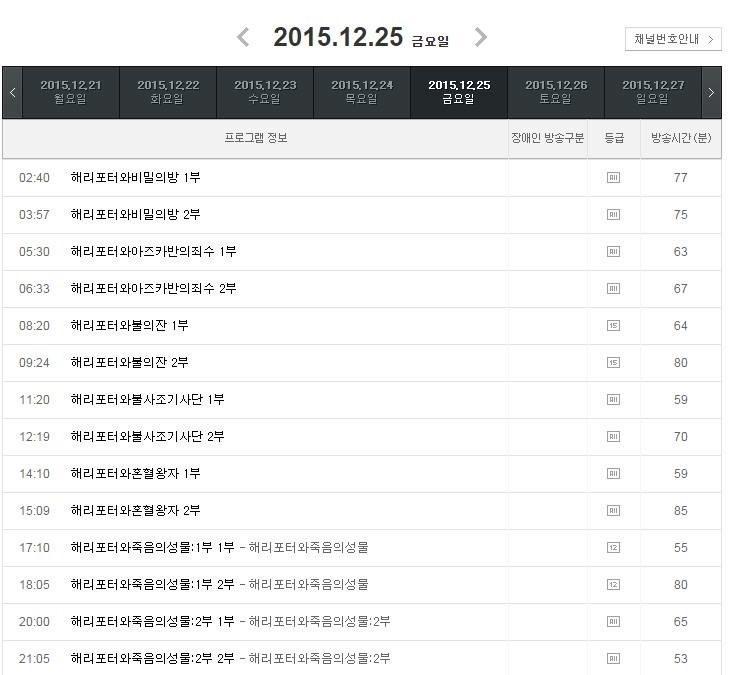Click the 15 rating icon for 09:24 program

(x=613, y=362)
